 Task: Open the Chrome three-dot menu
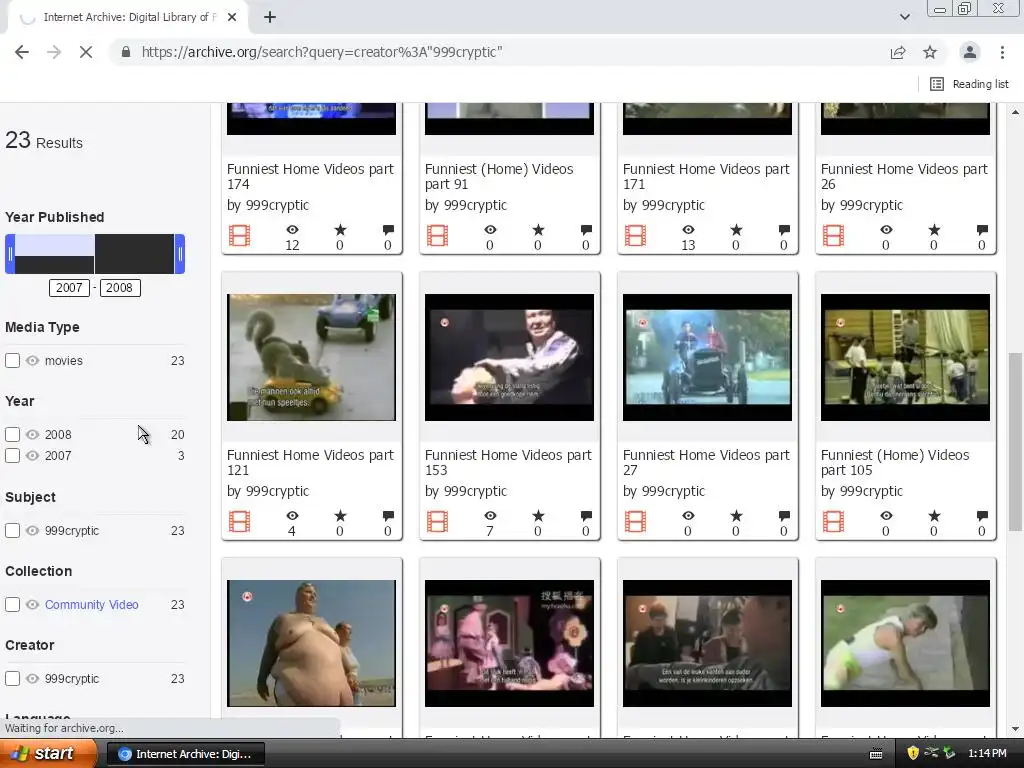[x=1002, y=52]
